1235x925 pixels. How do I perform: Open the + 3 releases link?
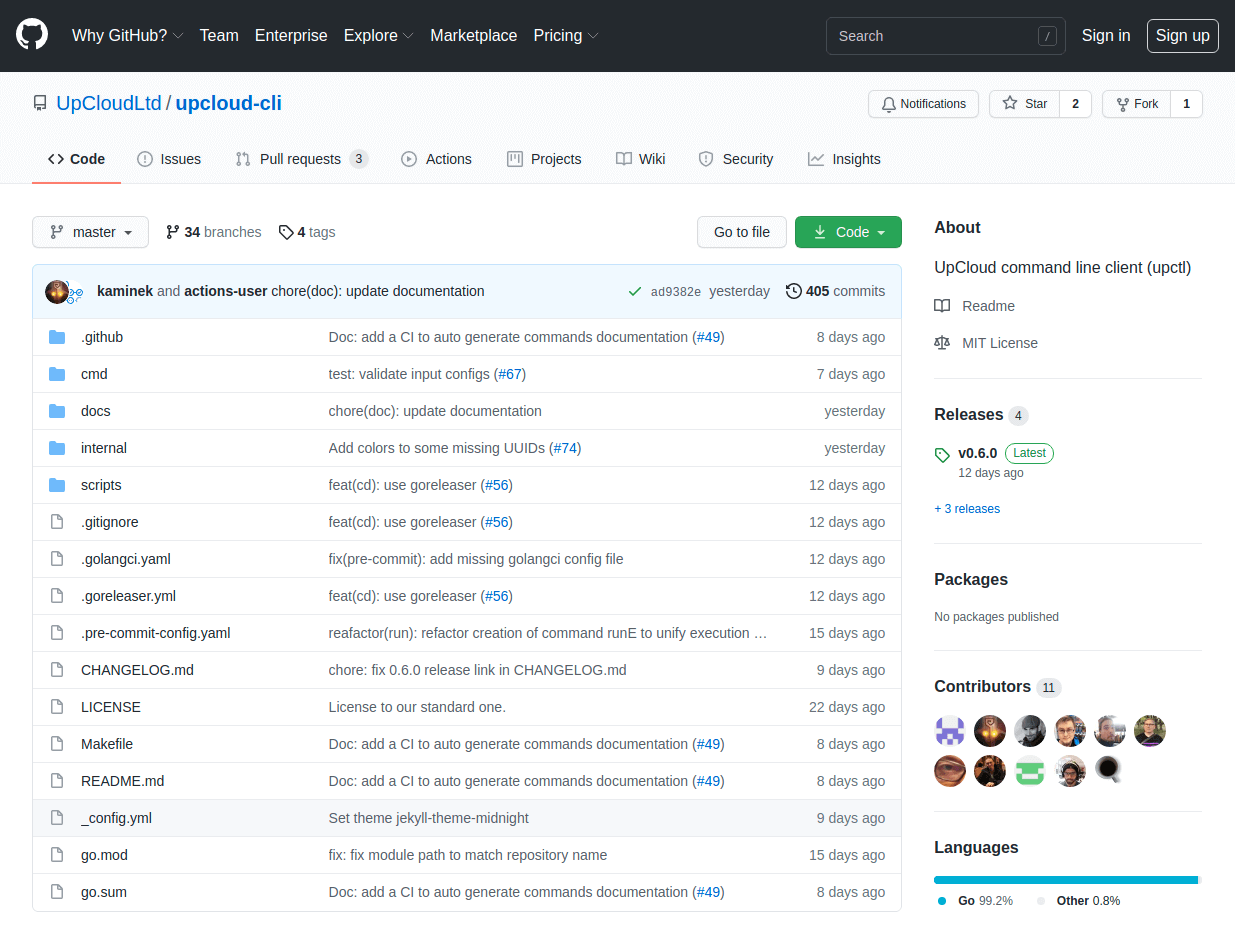point(967,509)
